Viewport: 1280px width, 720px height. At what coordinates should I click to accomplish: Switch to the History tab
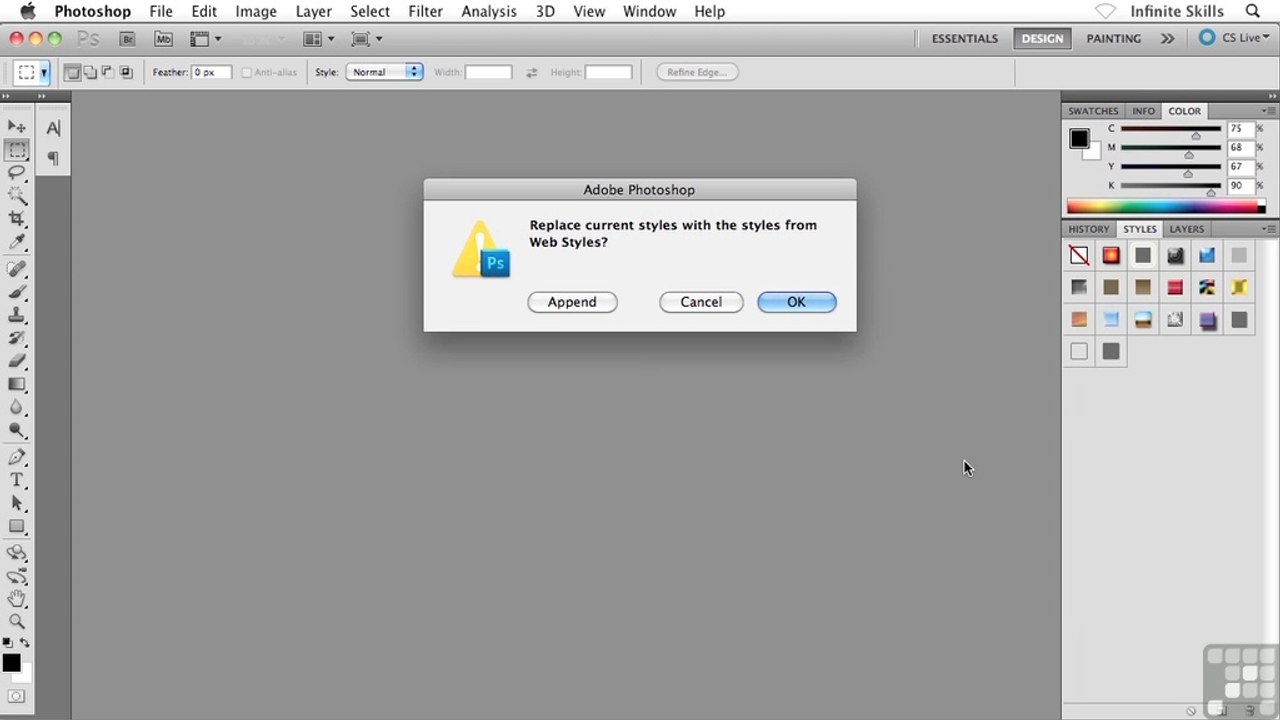[x=1088, y=229]
